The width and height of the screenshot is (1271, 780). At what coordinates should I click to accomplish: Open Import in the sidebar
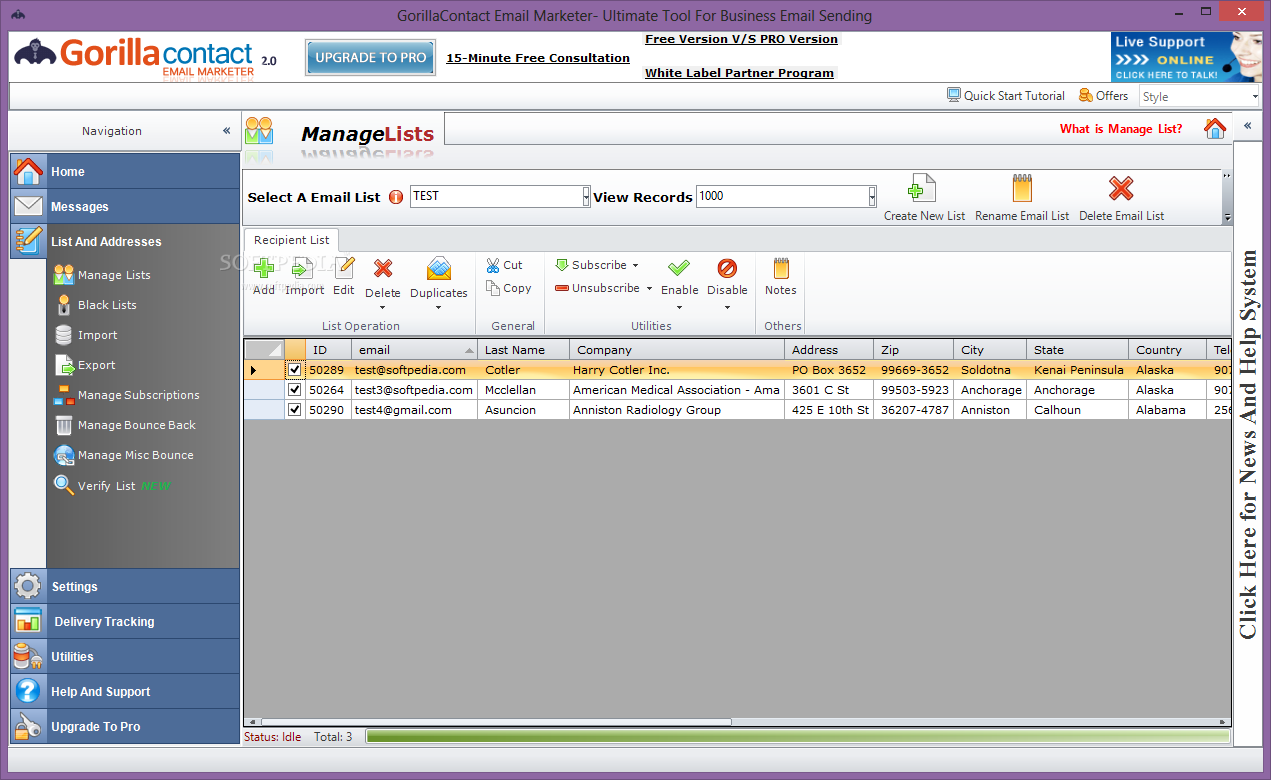[85, 335]
